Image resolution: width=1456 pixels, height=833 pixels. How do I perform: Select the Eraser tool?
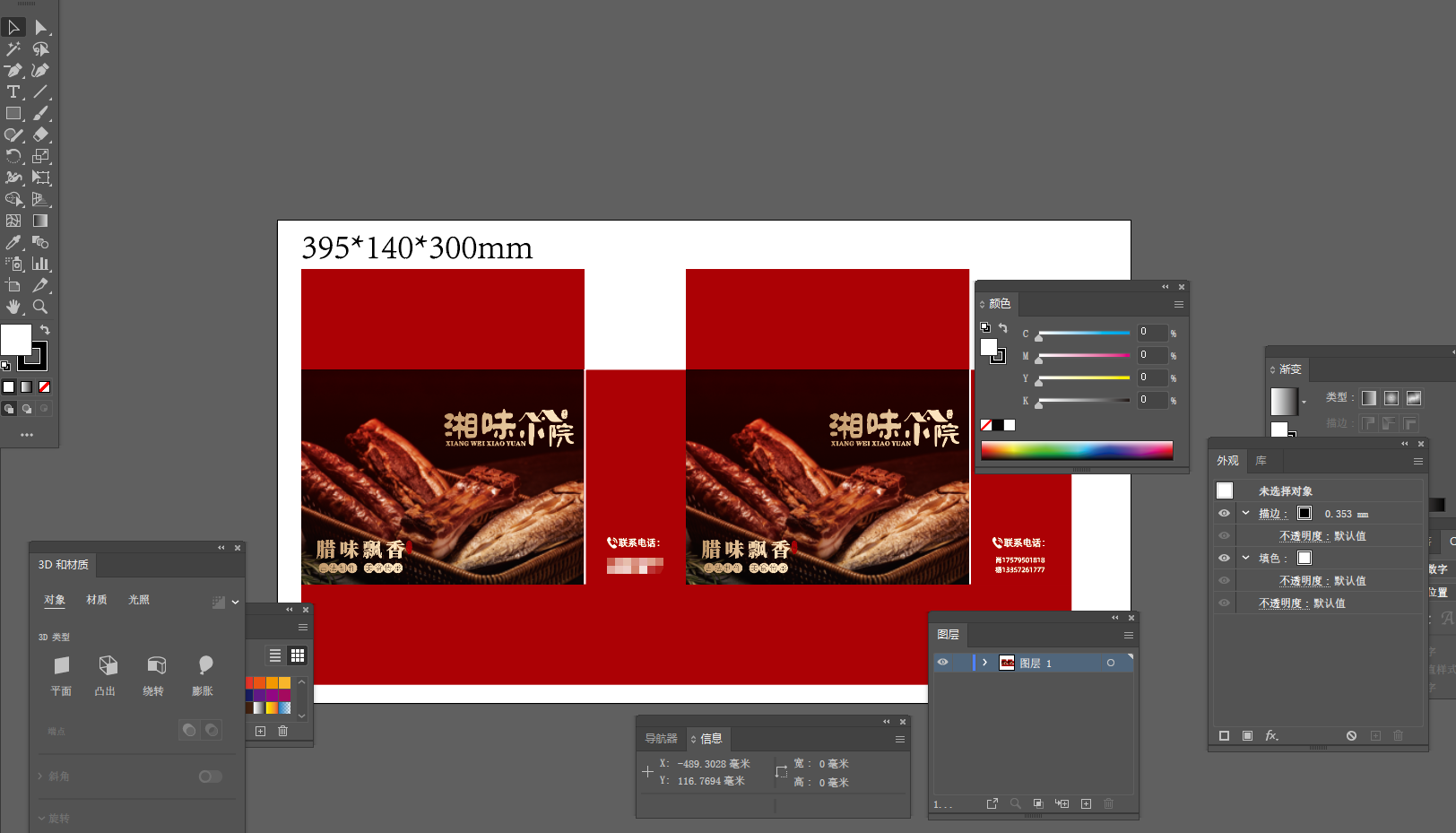40,135
